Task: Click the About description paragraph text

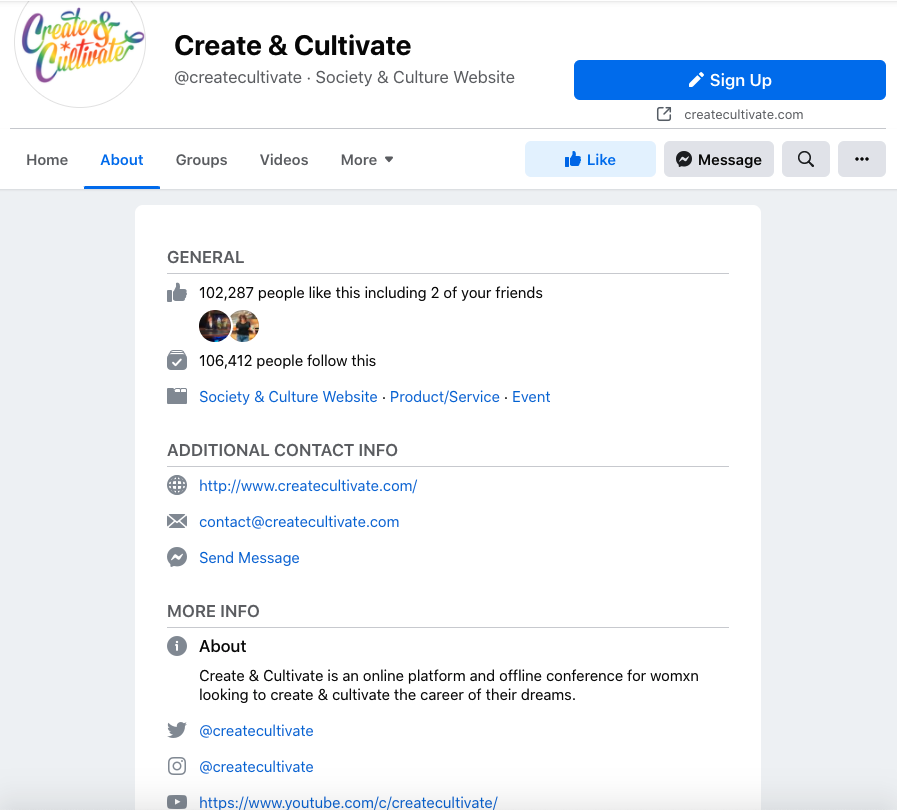Action: tap(448, 685)
